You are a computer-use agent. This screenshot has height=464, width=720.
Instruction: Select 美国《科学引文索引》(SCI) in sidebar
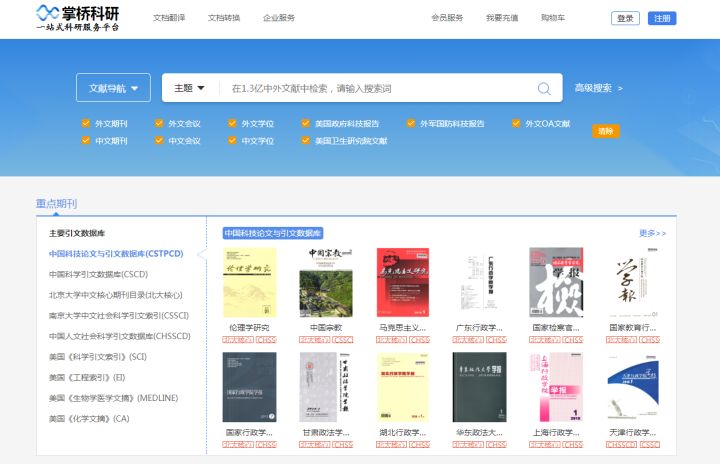click(98, 357)
